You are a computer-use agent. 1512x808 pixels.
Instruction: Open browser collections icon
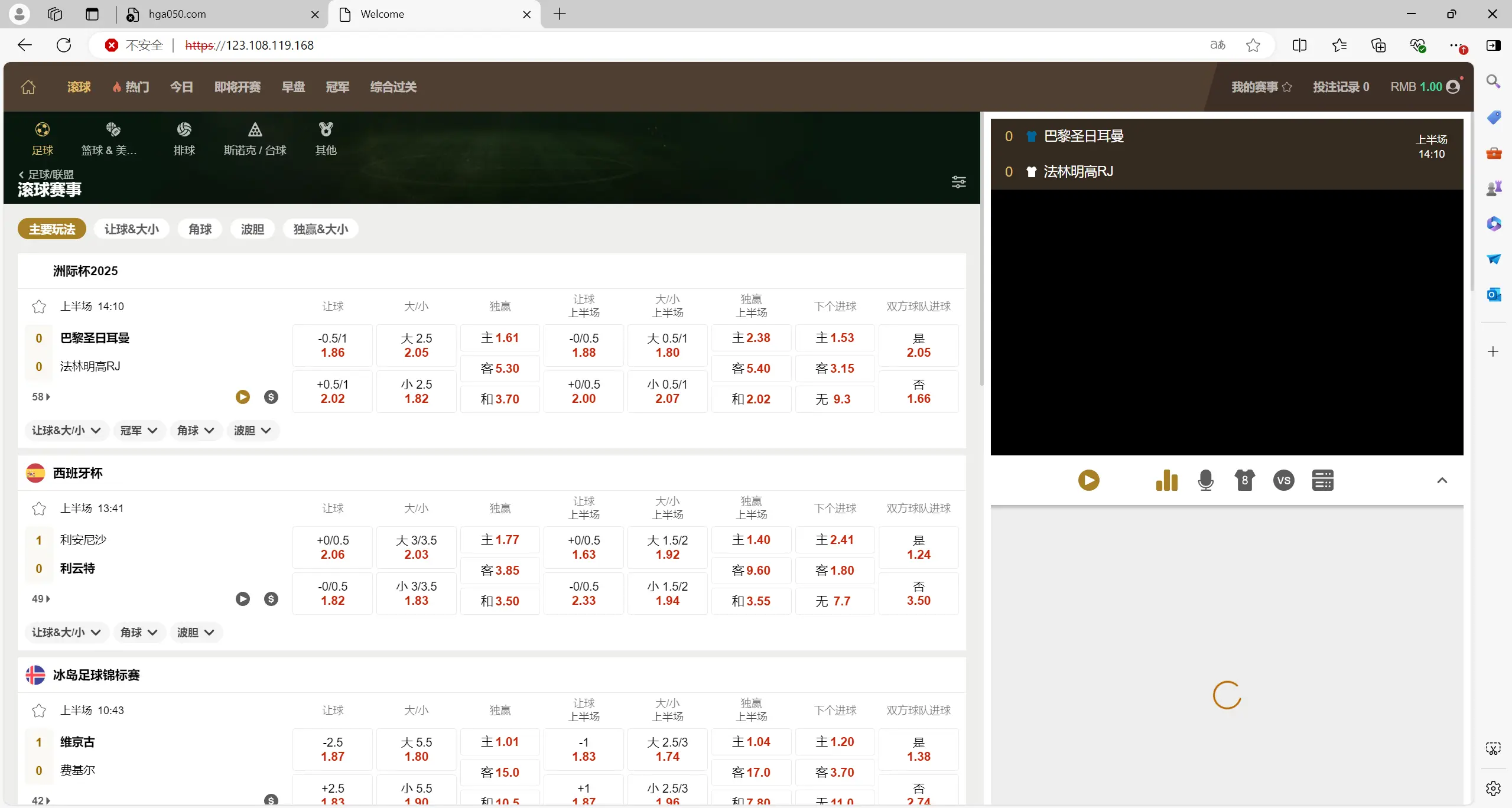point(1378,45)
